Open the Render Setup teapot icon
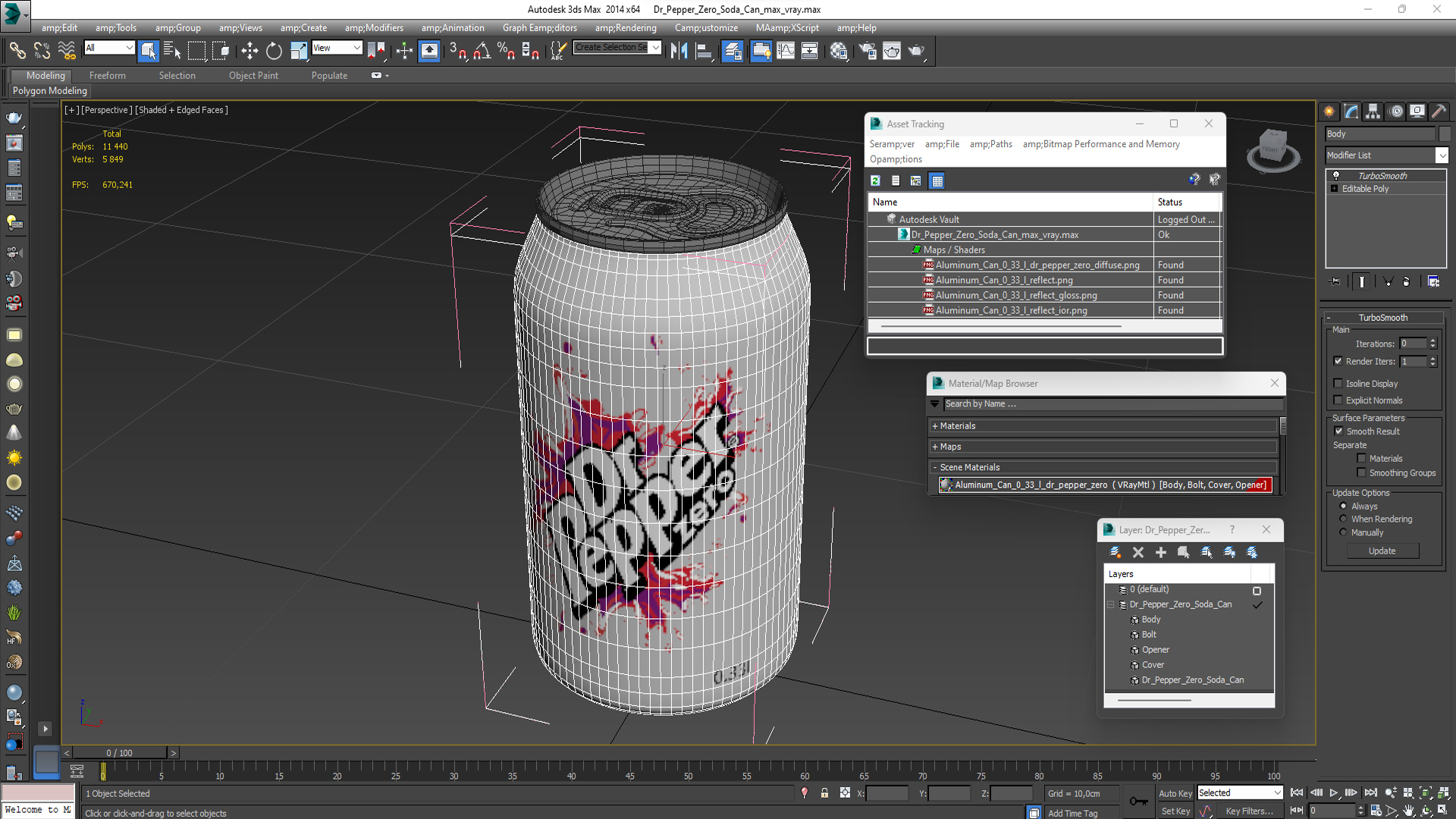The width and height of the screenshot is (1456, 819). point(868,51)
